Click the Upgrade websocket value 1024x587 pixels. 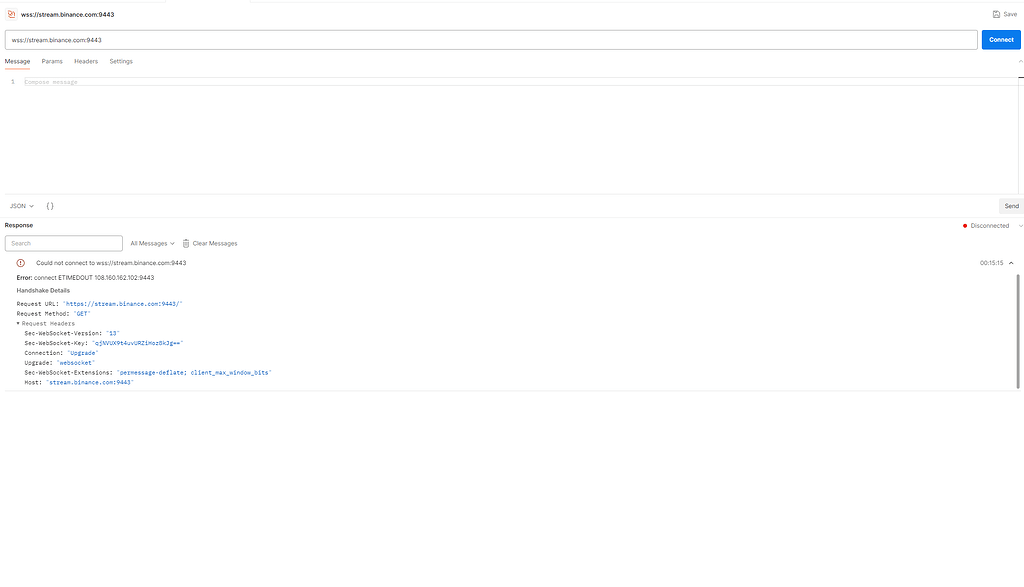(x=76, y=363)
